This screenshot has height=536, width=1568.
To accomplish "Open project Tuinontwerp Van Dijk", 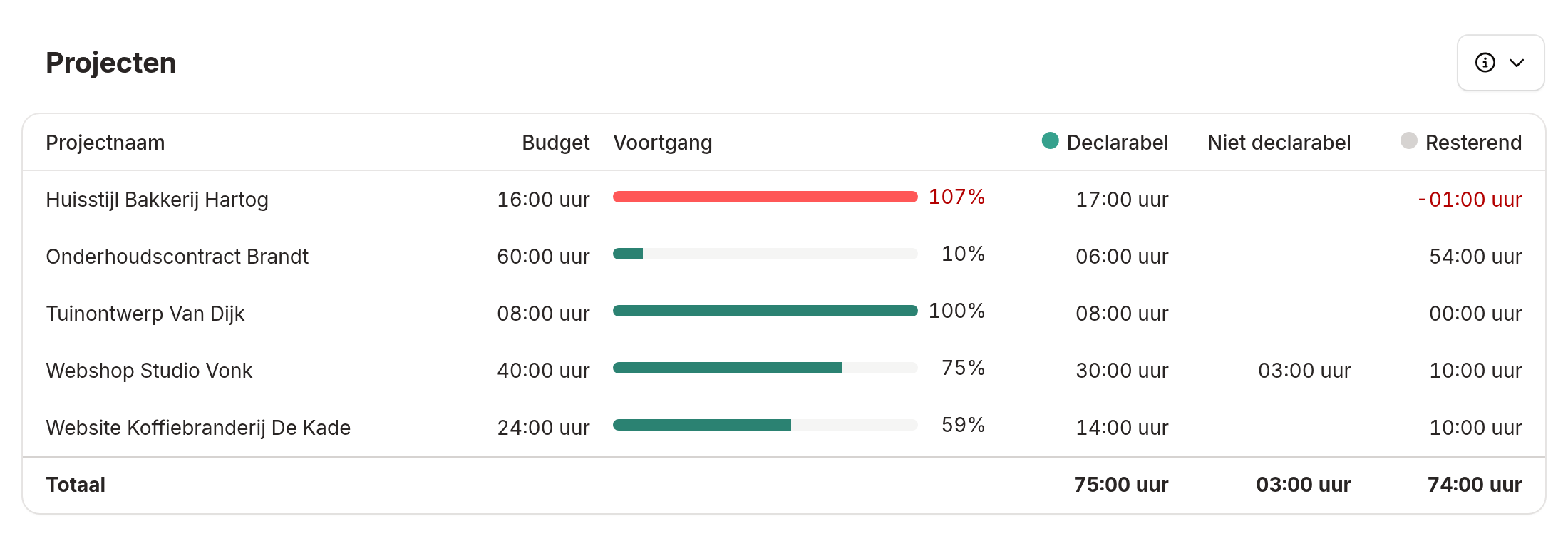I will pos(145,314).
